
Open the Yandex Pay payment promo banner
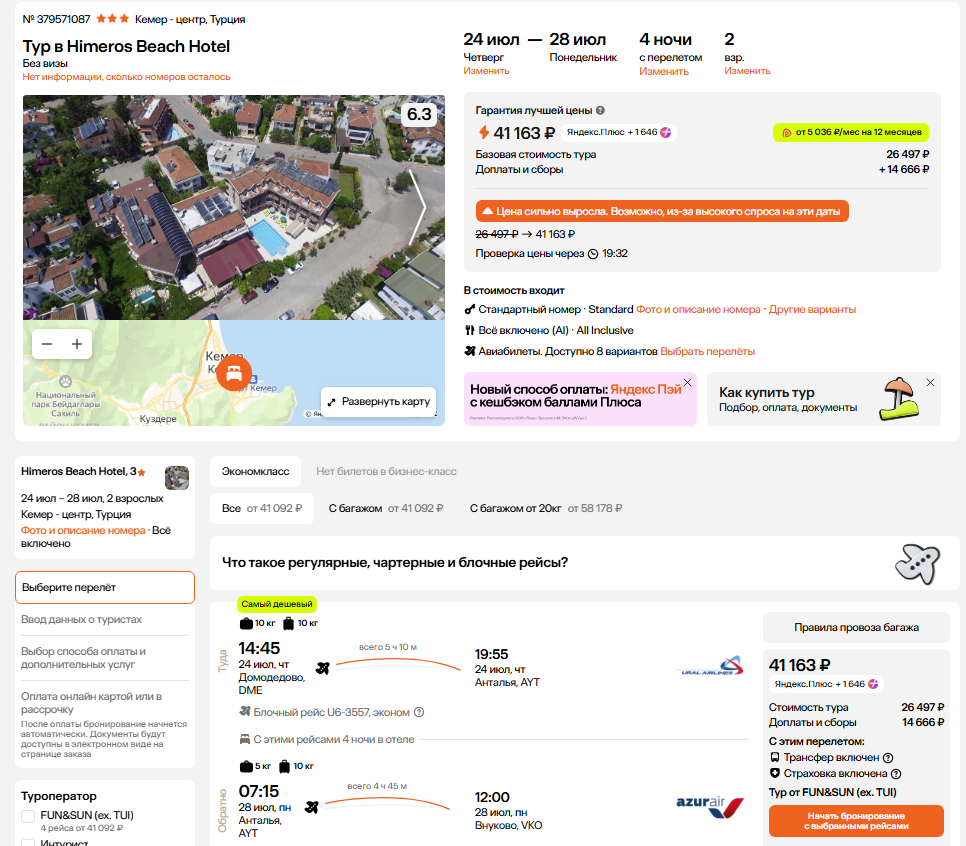(x=580, y=399)
